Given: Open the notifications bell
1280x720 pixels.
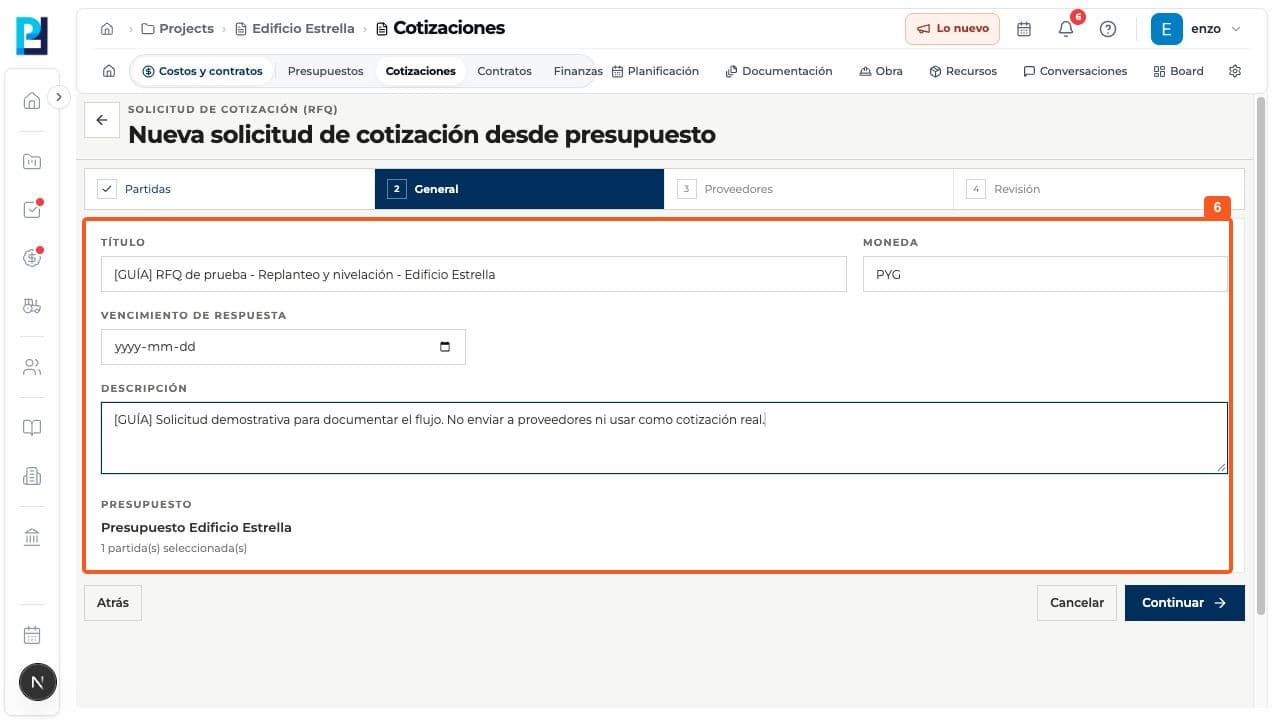Looking at the screenshot, I should click(x=1066, y=29).
